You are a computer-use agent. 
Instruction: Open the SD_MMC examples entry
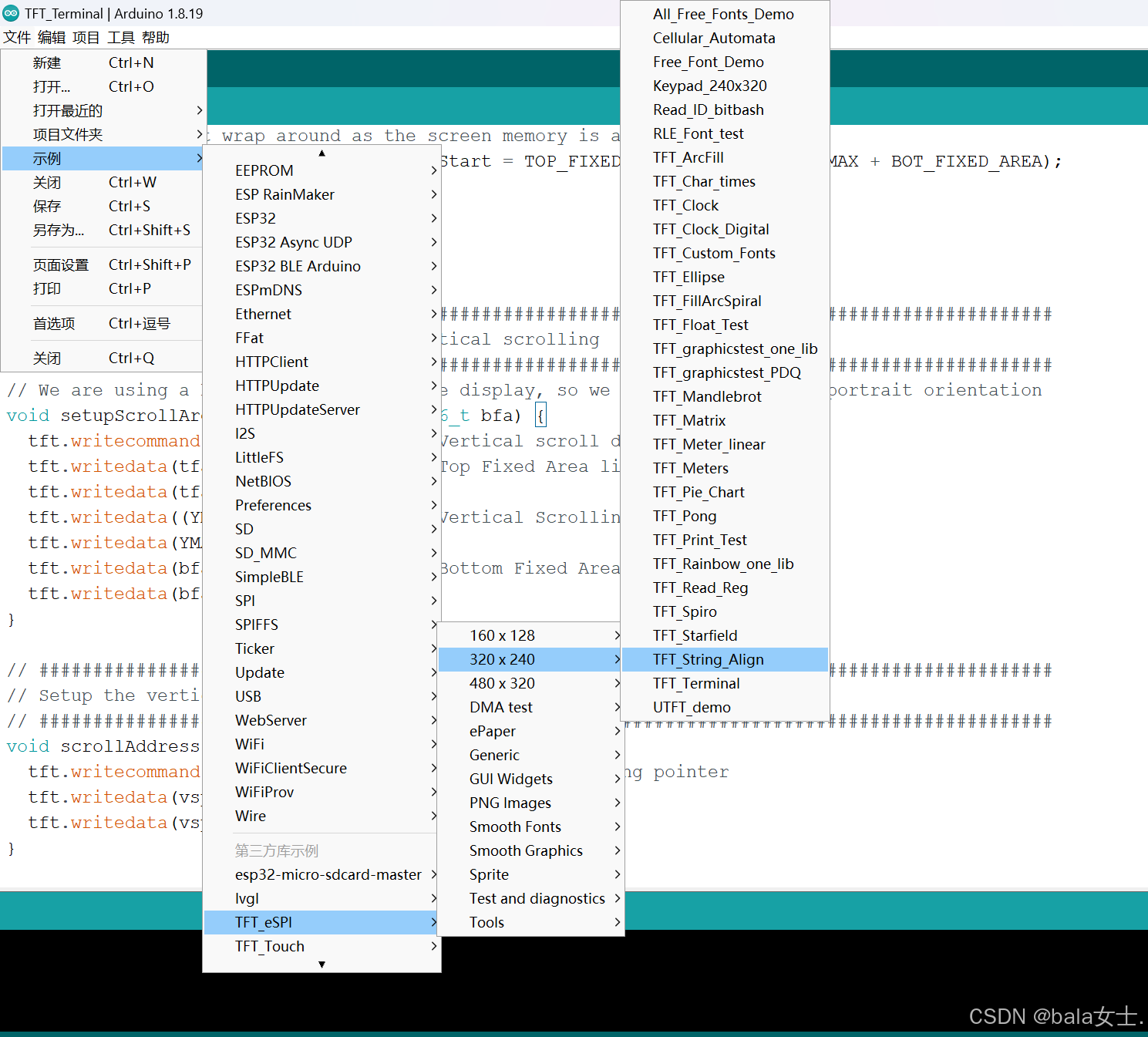pos(322,553)
